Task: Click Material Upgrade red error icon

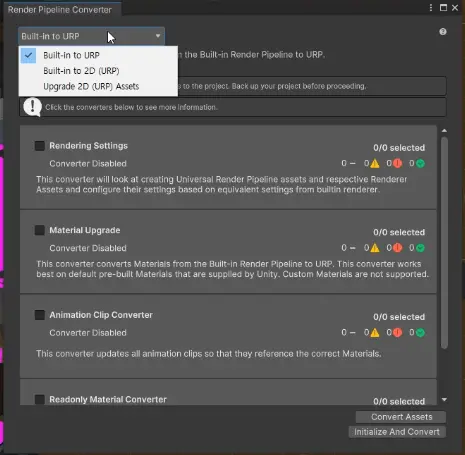Action: click(x=397, y=248)
